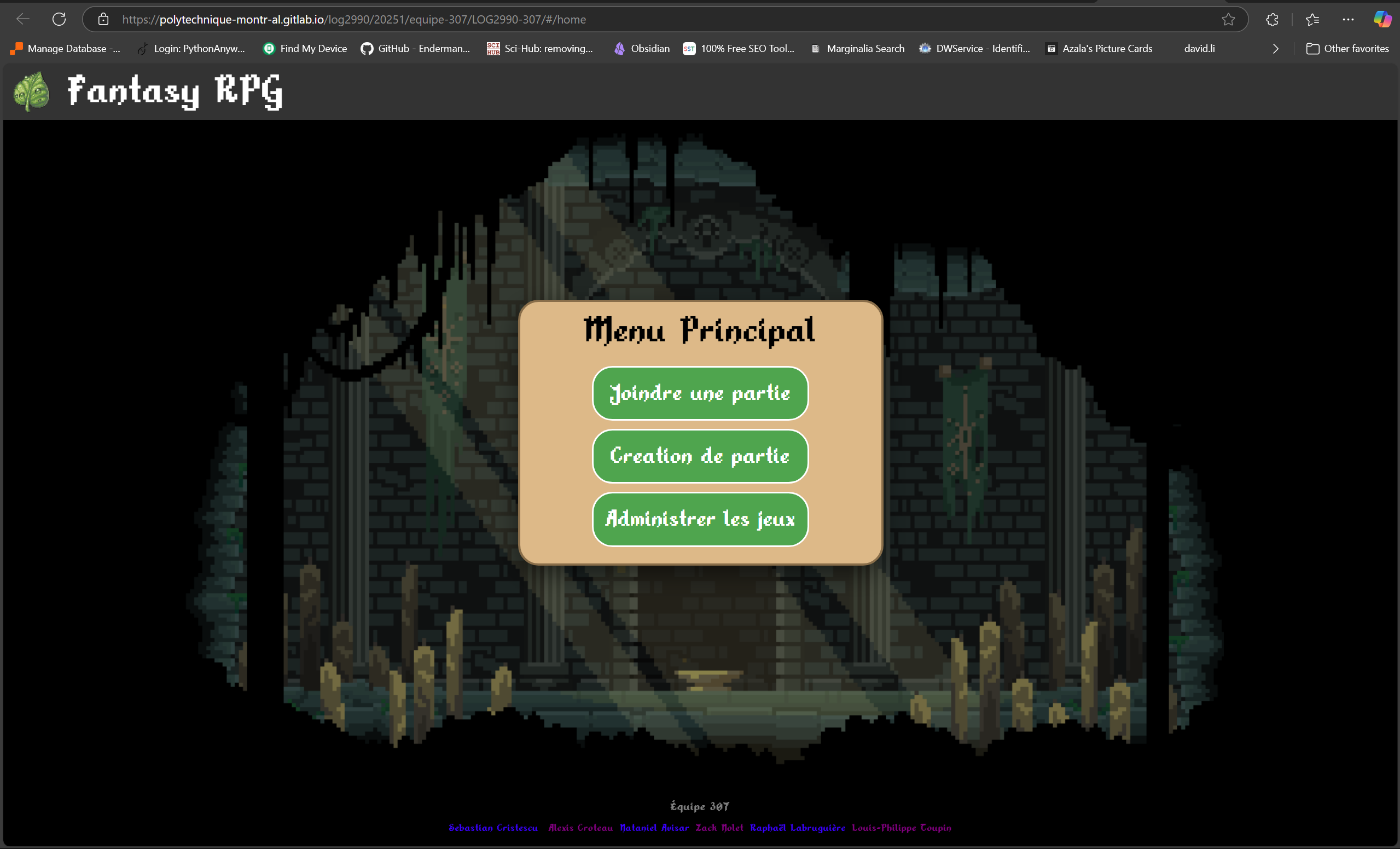The height and width of the screenshot is (849, 1400).
Task: Bookmark page with the star icon
Action: tap(1228, 19)
